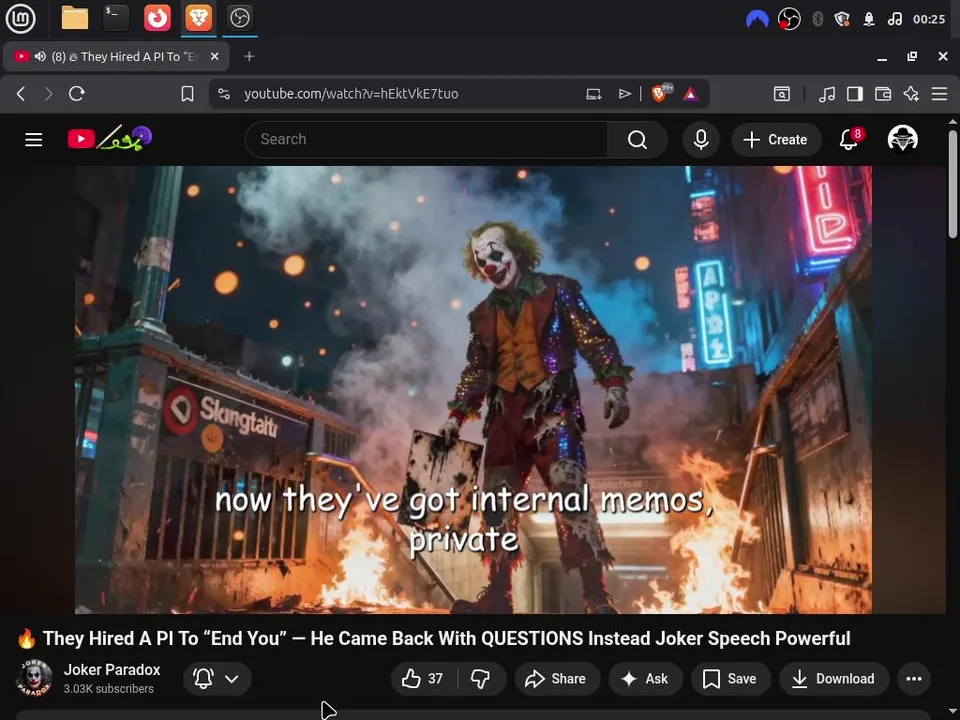Click the video player to pause
Image resolution: width=960 pixels, height=720 pixels.
pos(473,389)
